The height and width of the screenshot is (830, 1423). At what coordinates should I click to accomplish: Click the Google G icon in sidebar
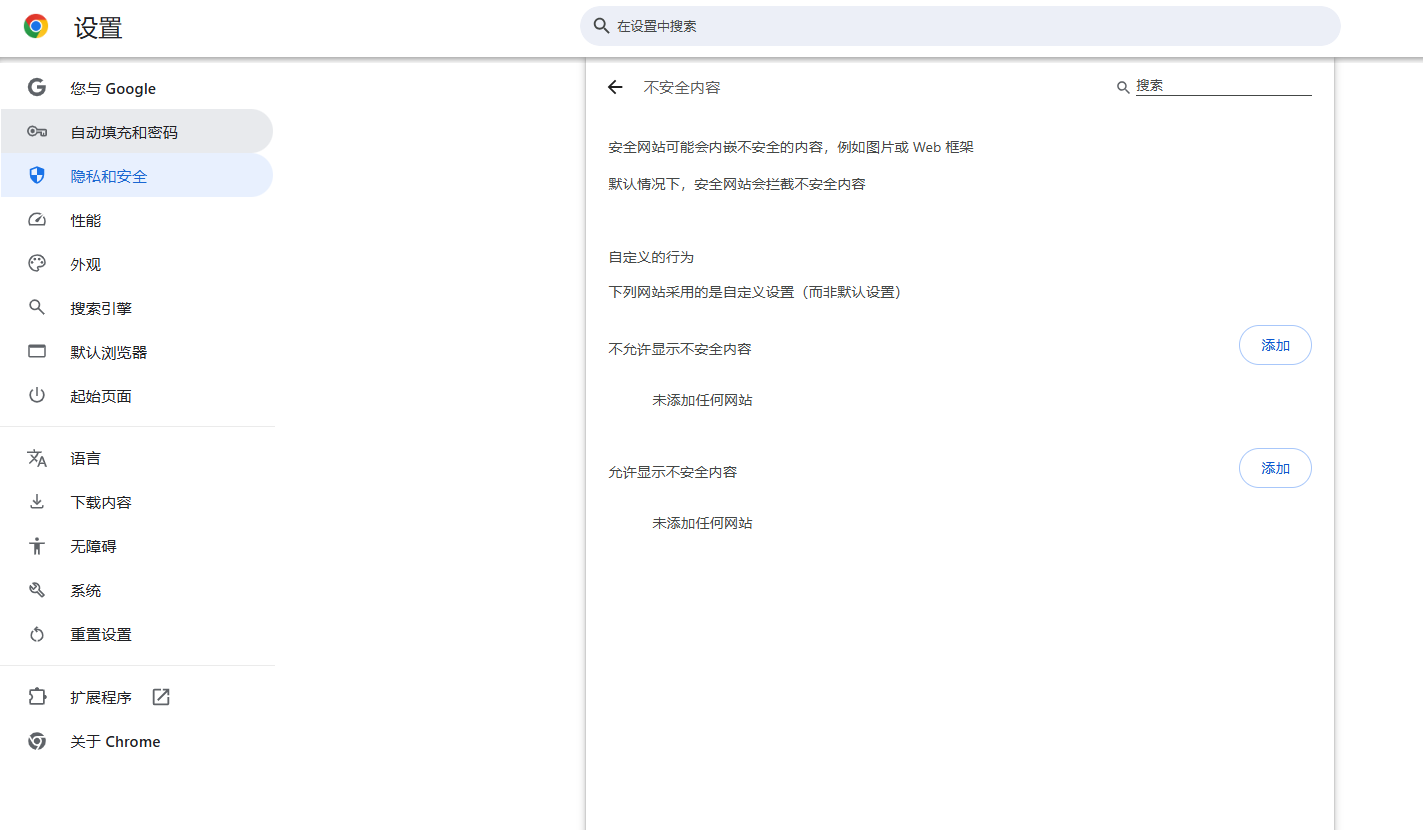coord(37,88)
